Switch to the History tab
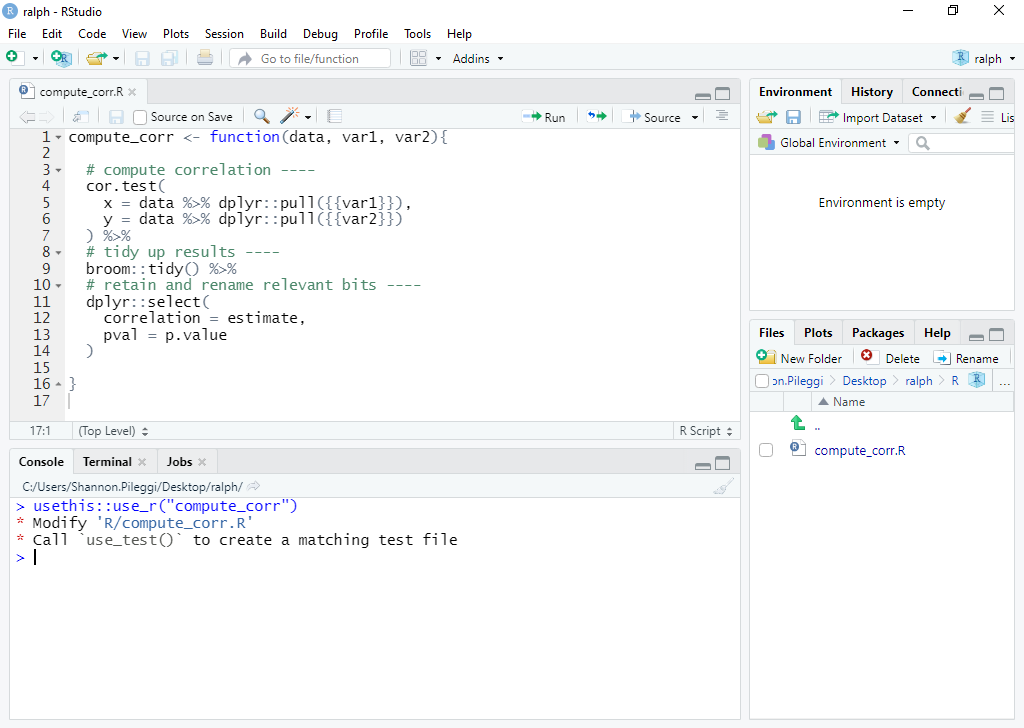This screenshot has width=1024, height=728. [x=871, y=92]
